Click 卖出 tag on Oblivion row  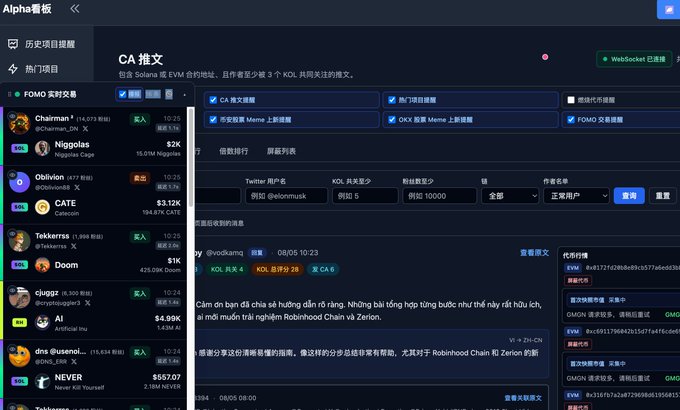(140, 178)
